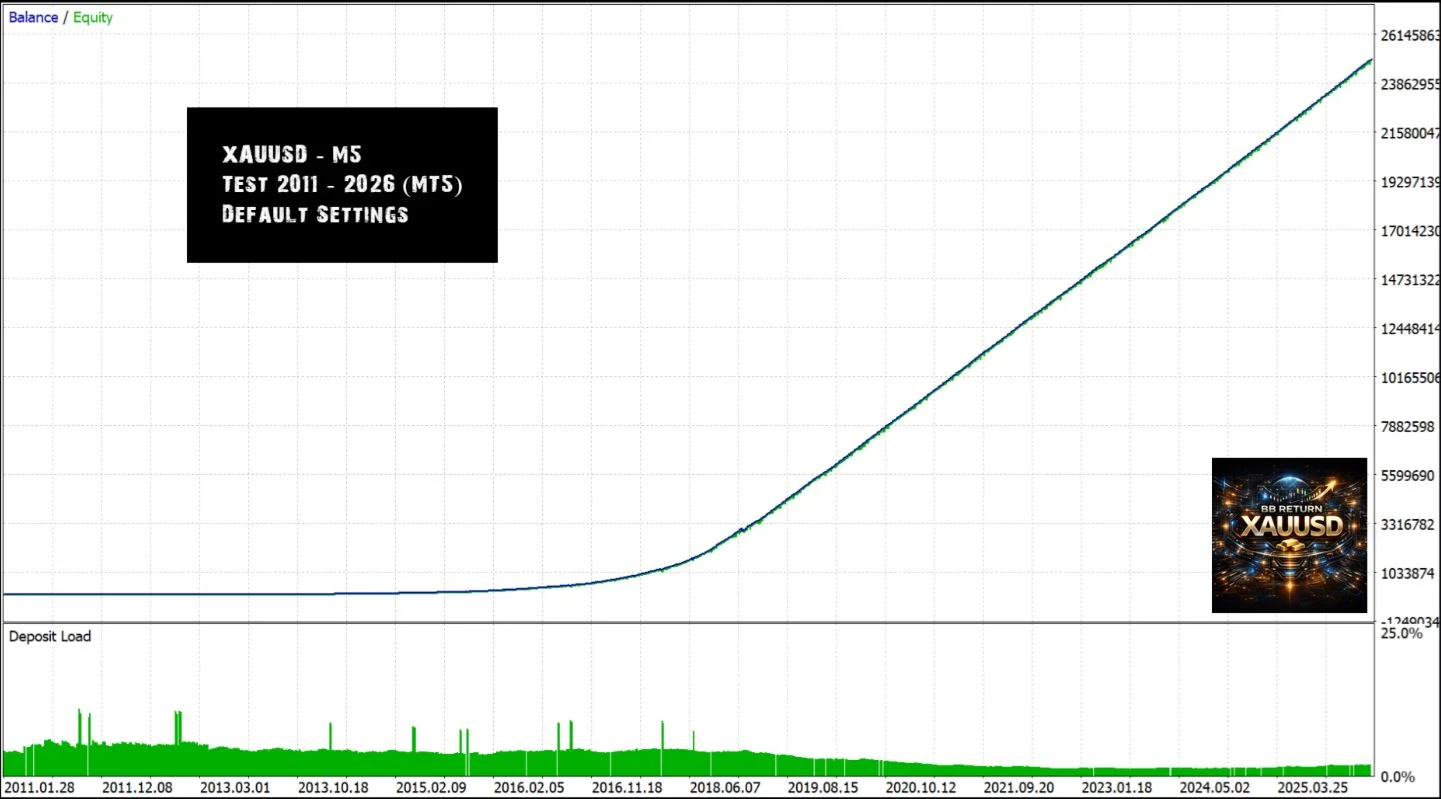The width and height of the screenshot is (1441, 799).
Task: Click the 2015.02.09 date label
Action: point(430,787)
